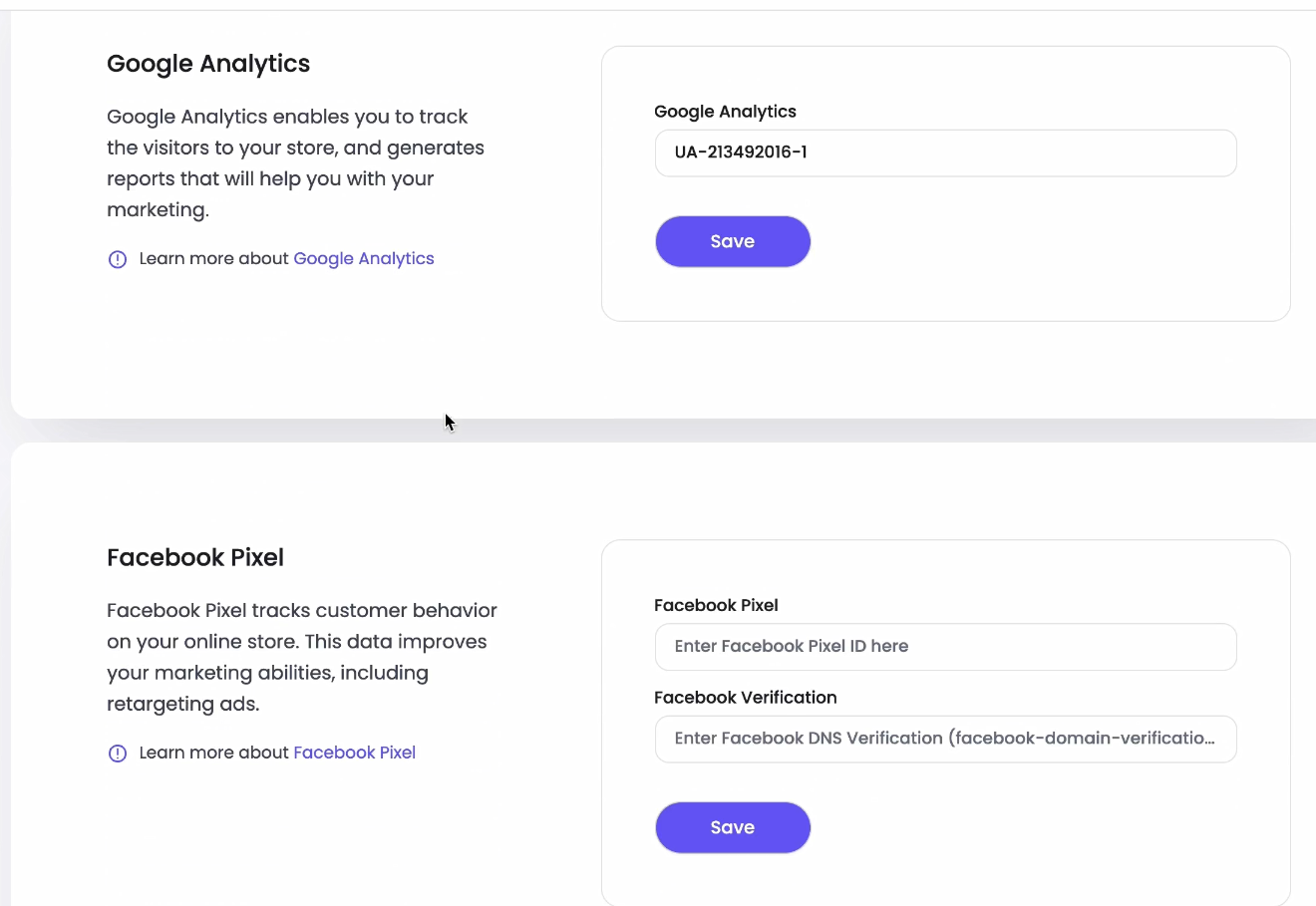Click the Facebook Pixel ID input field

point(944,647)
